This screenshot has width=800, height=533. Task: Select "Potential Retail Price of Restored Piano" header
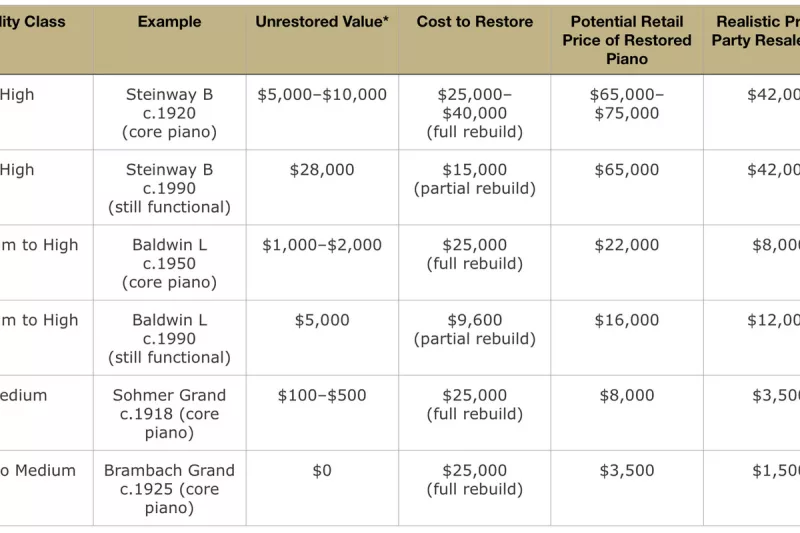[627, 40]
